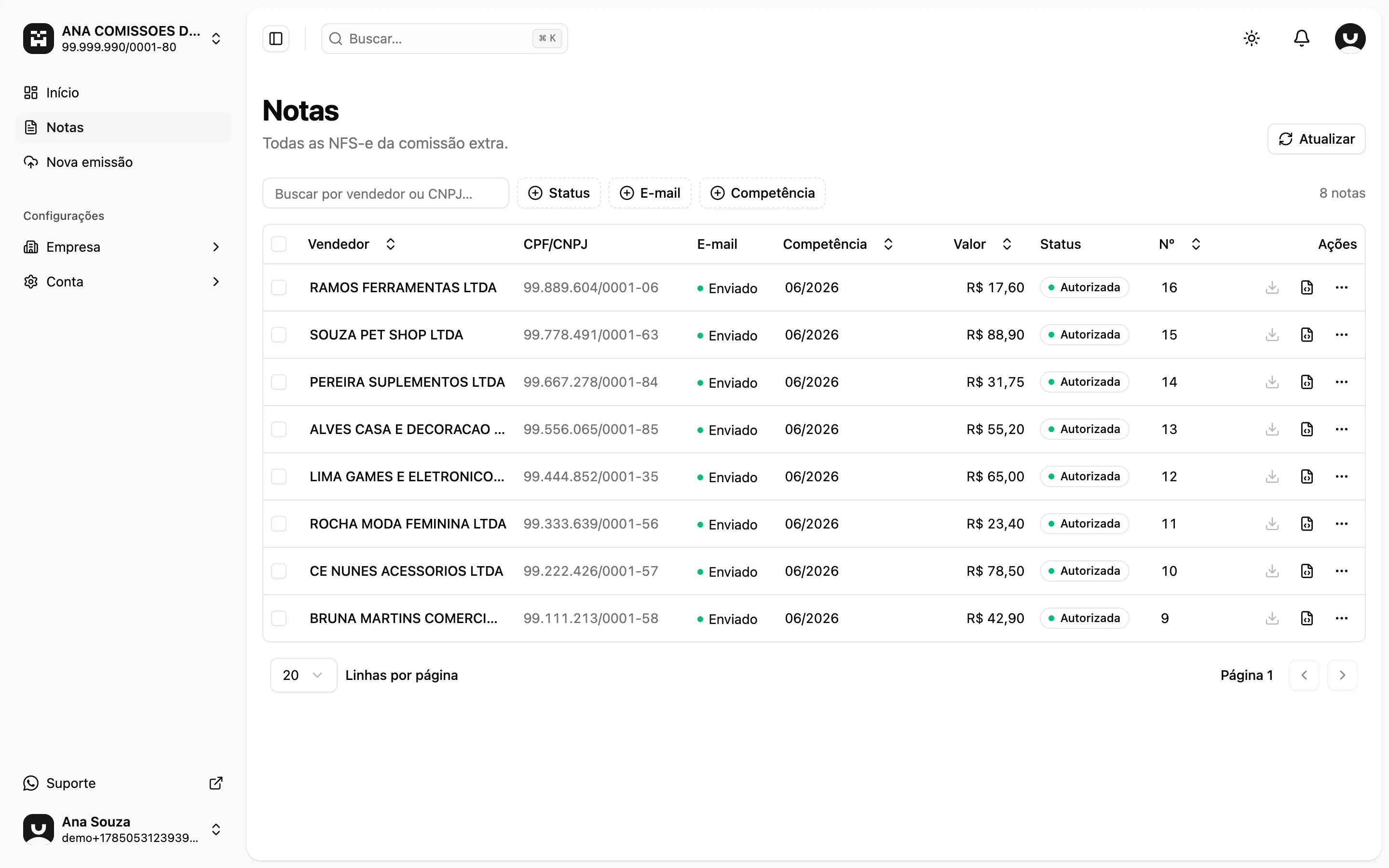
Task: Open more actions for ALVES CASA E DECORACAO
Action: pyautogui.click(x=1341, y=429)
